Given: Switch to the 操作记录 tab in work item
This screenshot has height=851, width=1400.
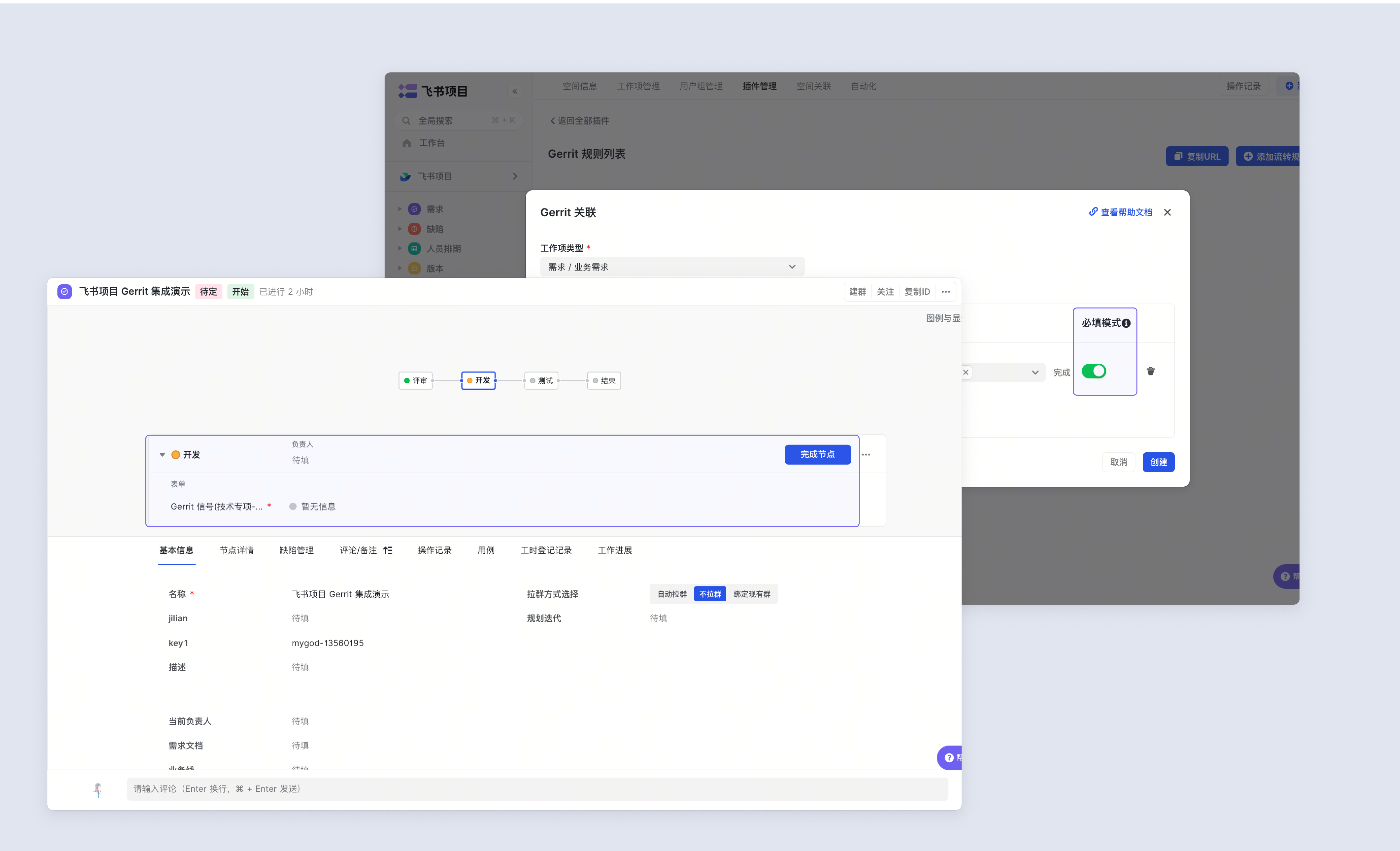Looking at the screenshot, I should (x=435, y=550).
